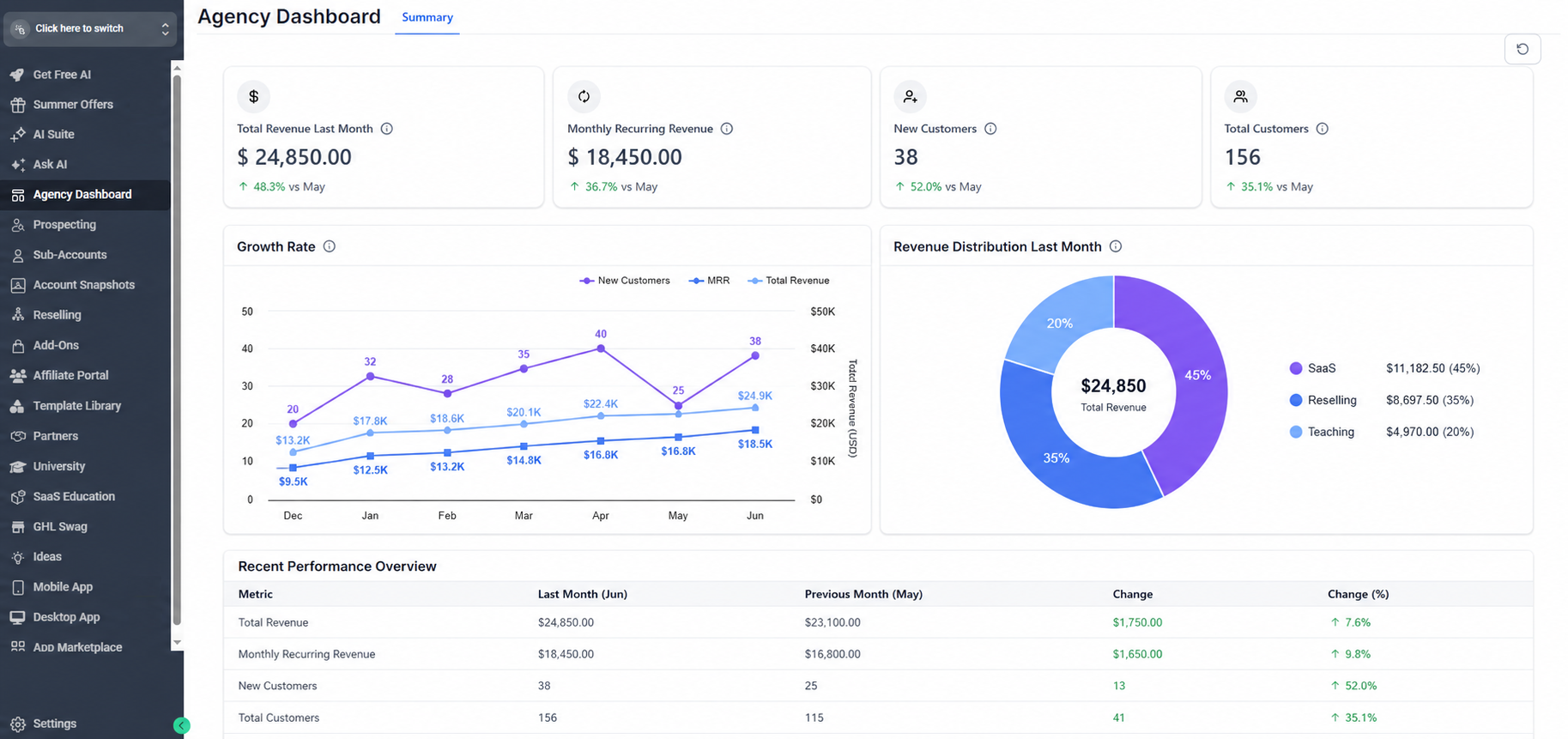Click the $24,850.00 Last Month table cell
Screen dimensions: 1568x739
coord(566,622)
